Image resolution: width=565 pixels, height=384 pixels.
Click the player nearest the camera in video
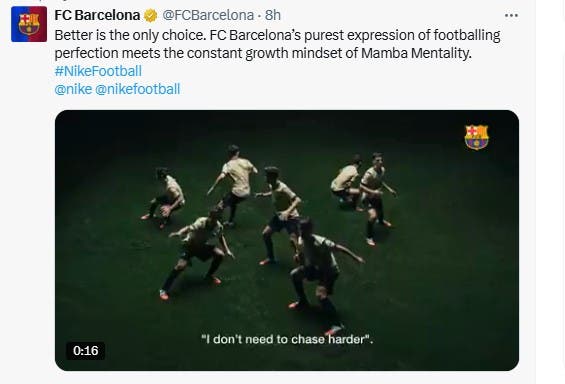[x=317, y=274]
